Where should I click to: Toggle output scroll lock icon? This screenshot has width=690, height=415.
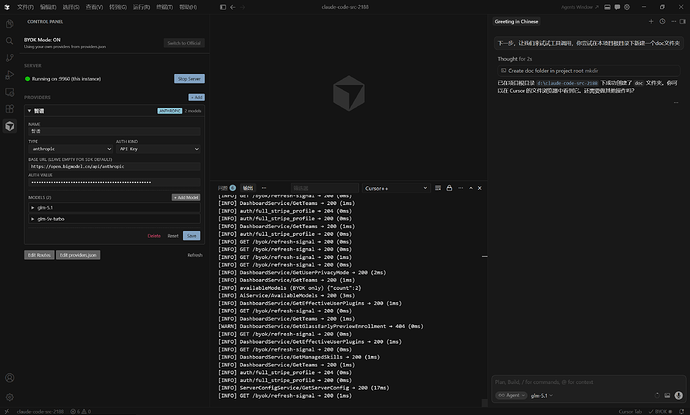point(449,188)
